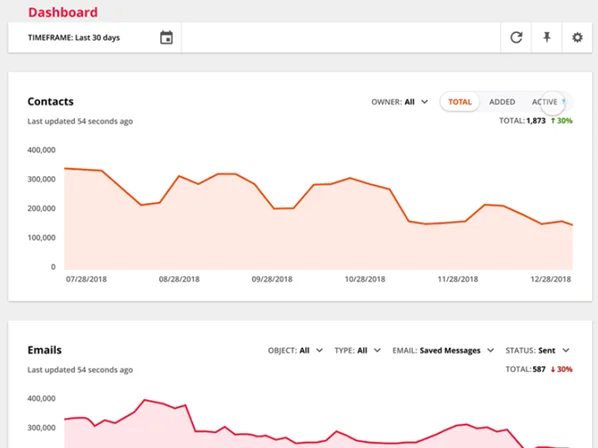Expand the EMAIL: Saved Messages dropdown
598x448 pixels.
tap(443, 350)
